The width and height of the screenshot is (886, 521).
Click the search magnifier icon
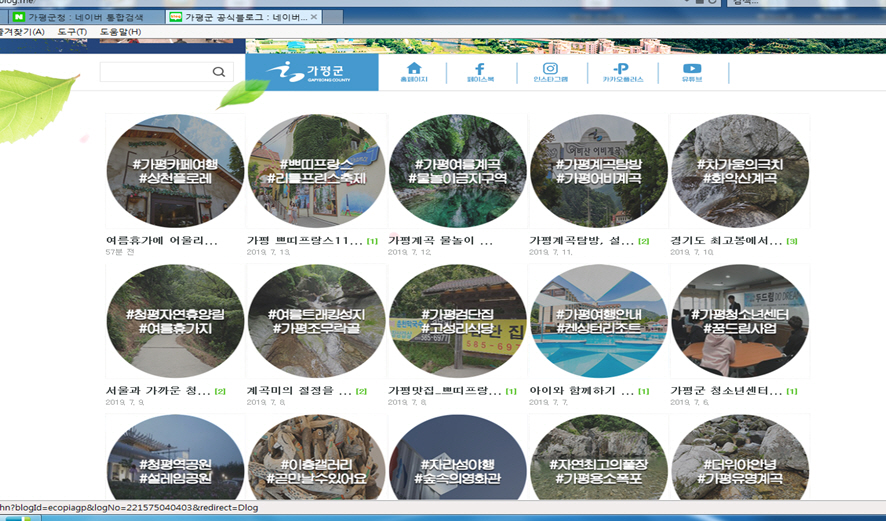[219, 72]
